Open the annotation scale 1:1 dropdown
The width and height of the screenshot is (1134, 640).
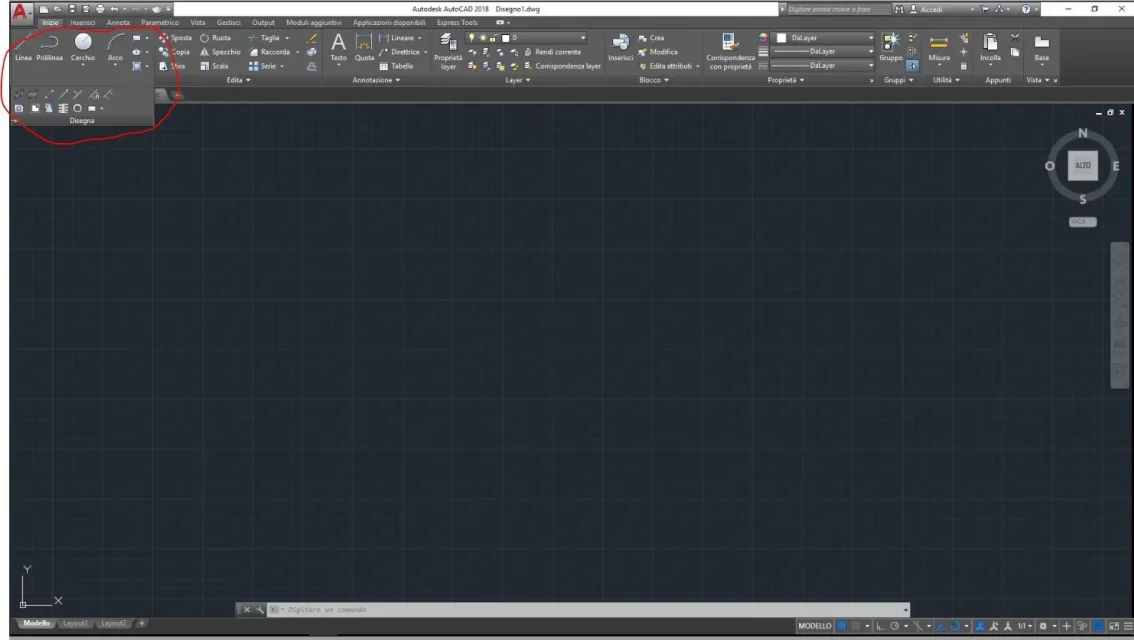[1025, 626]
